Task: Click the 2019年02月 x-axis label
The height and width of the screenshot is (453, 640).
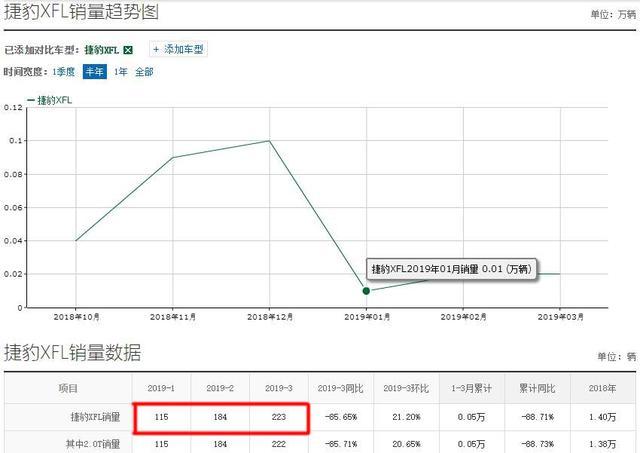Action: point(463,317)
